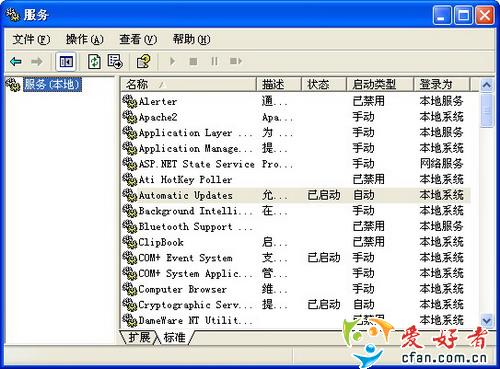This screenshot has width=500, height=369.
Task: Click the vertical scrollbar thumb
Action: (487, 110)
